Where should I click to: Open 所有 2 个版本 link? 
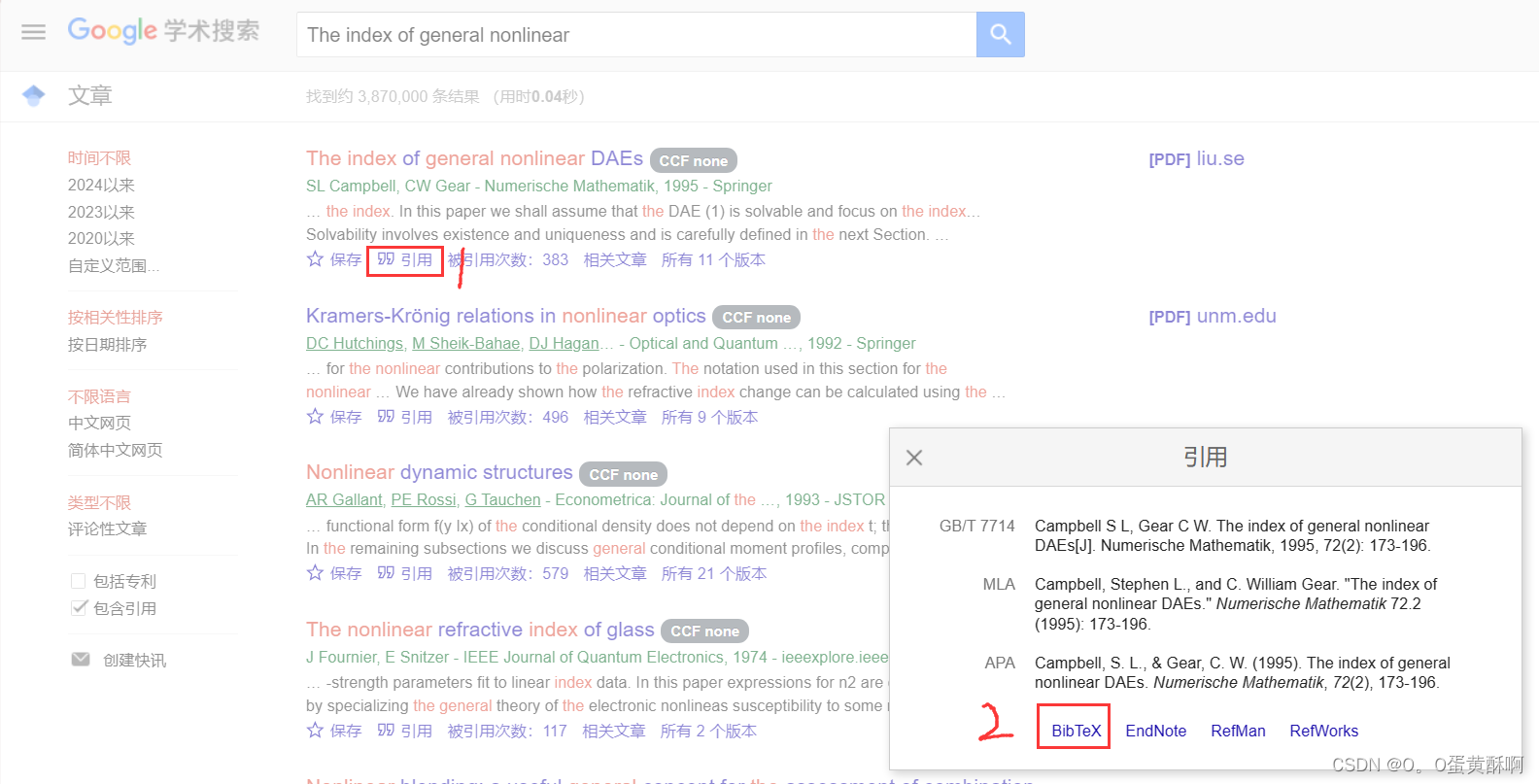tap(708, 731)
